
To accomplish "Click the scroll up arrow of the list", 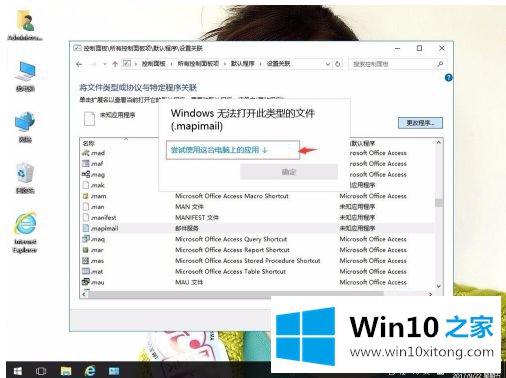I will click(x=439, y=142).
